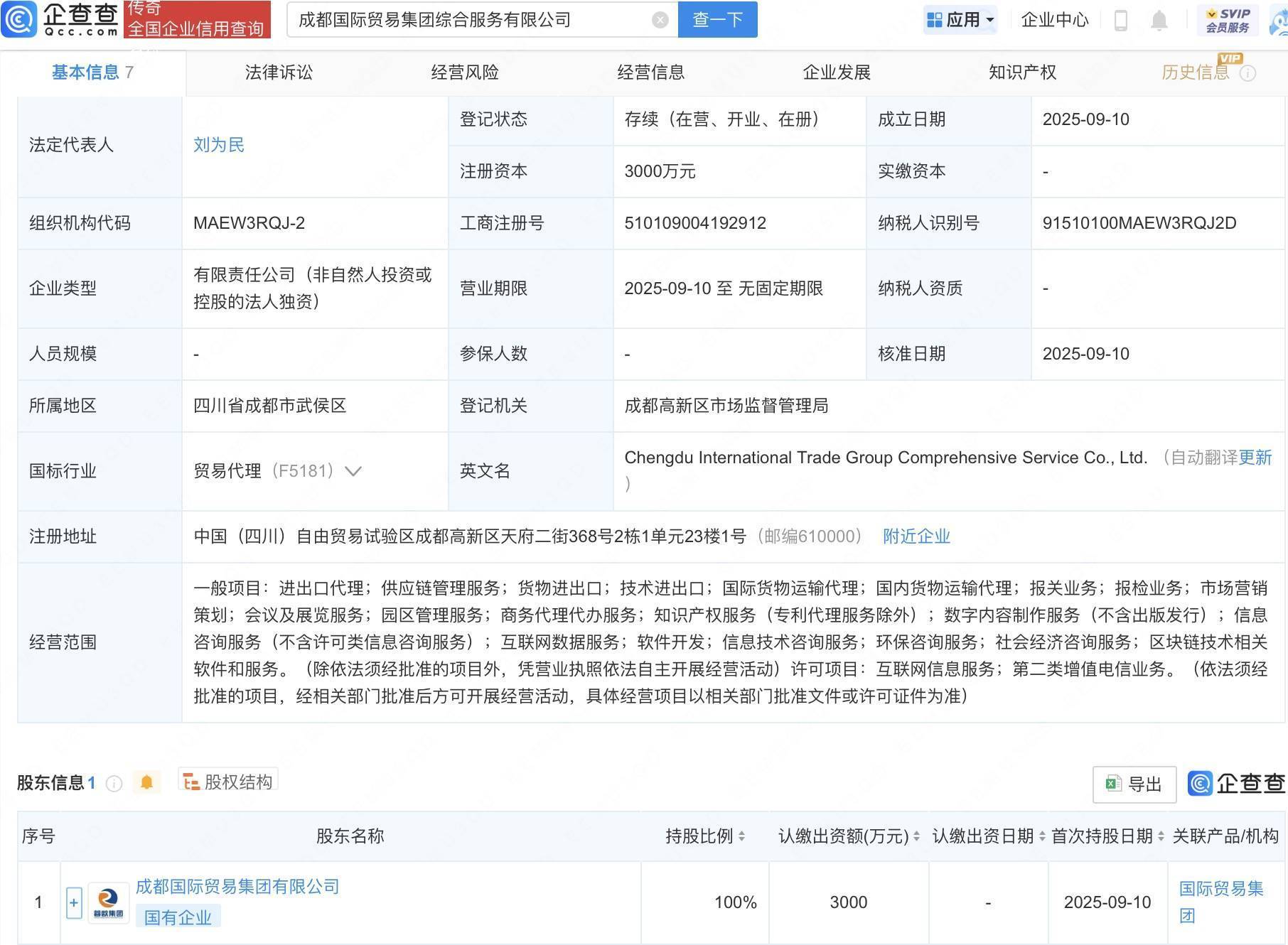The width and height of the screenshot is (1288, 945).
Task: Click 四川省成都市武侯区 region value
Action: (269, 406)
